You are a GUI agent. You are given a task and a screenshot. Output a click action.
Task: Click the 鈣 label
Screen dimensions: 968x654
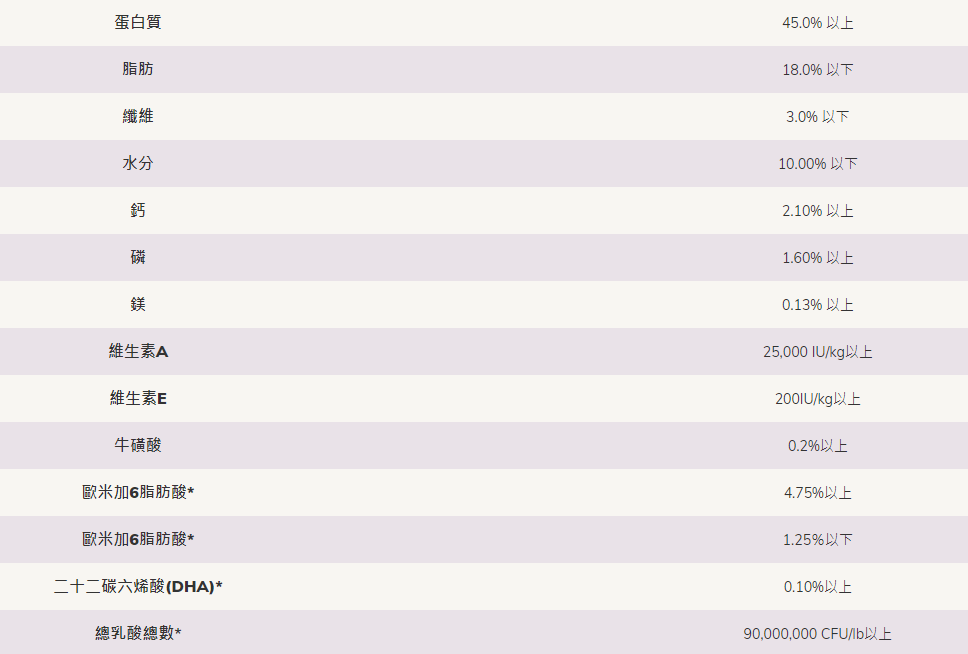pos(138,210)
